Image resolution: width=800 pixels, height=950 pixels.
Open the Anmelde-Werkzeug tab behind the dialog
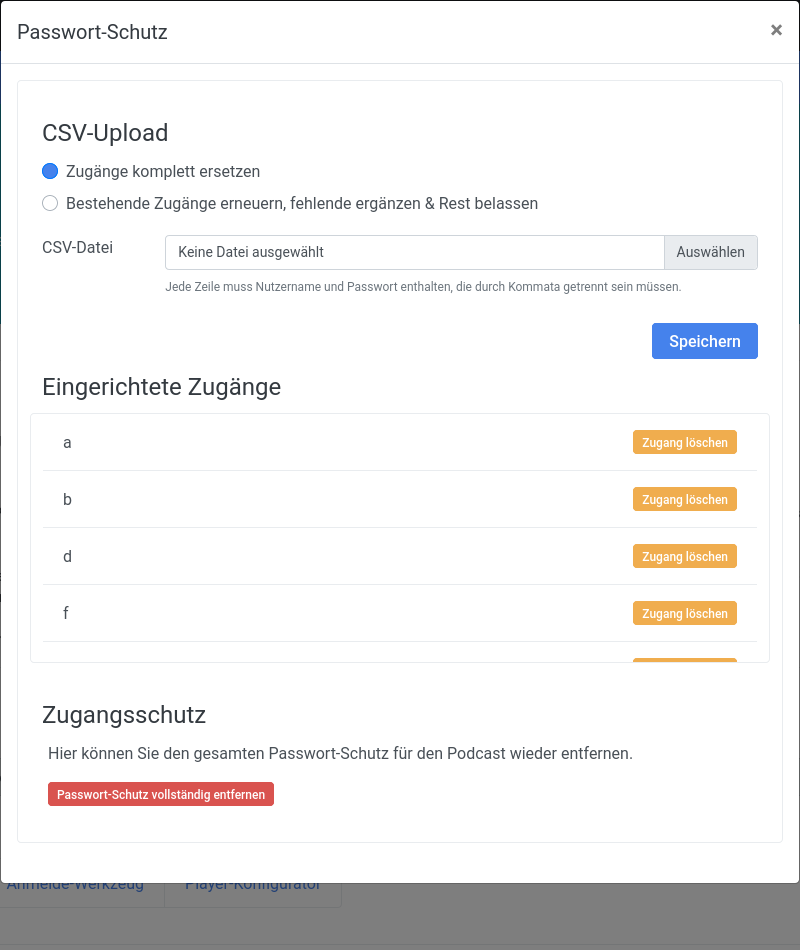point(76,886)
